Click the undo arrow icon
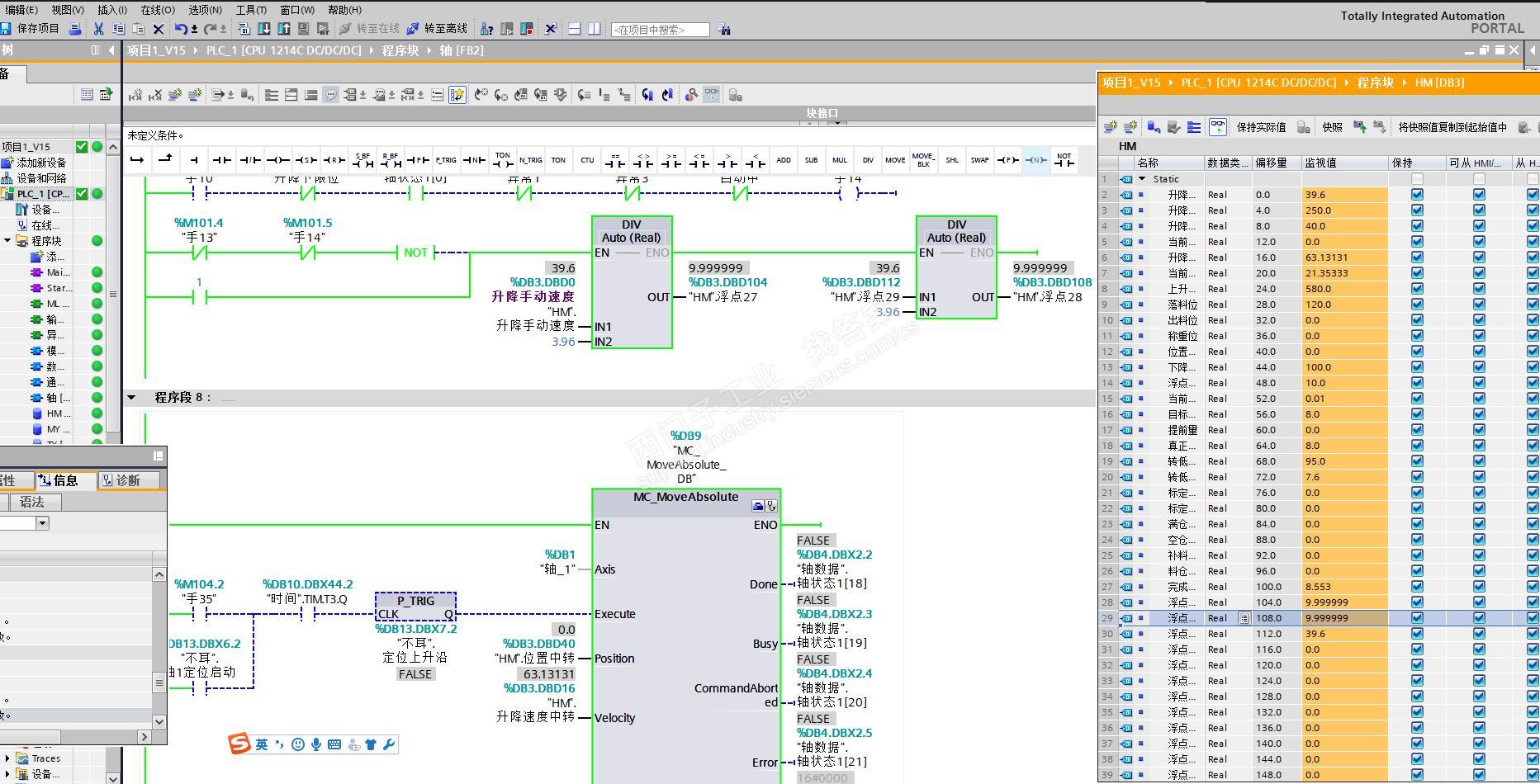The height and width of the screenshot is (784, 1540). [x=180, y=29]
